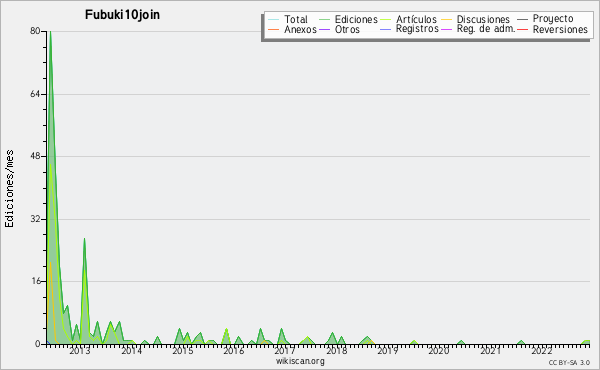600x370 pixels.
Task: Click the blue Registros legend line
Action: (385, 29)
